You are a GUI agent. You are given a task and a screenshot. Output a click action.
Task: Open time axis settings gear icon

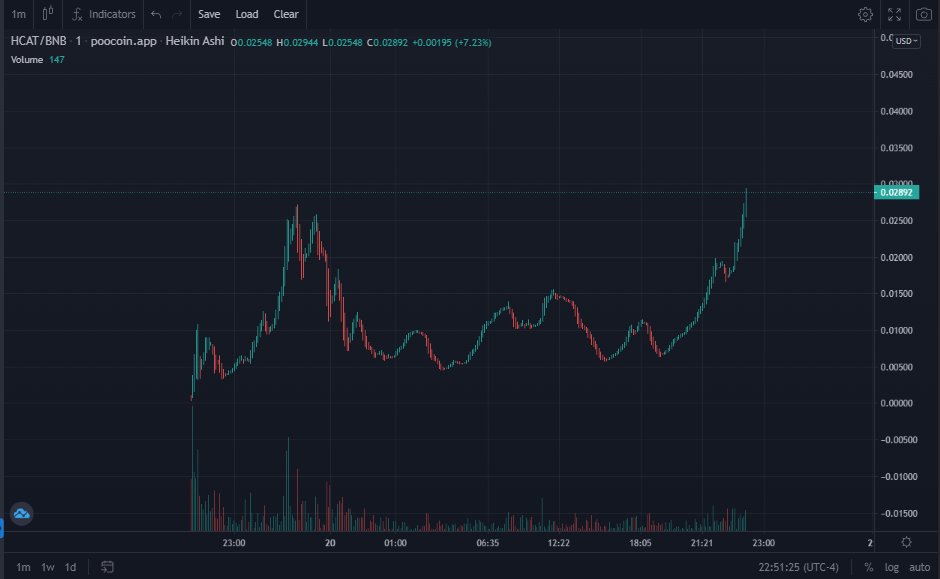pyautogui.click(x=906, y=542)
